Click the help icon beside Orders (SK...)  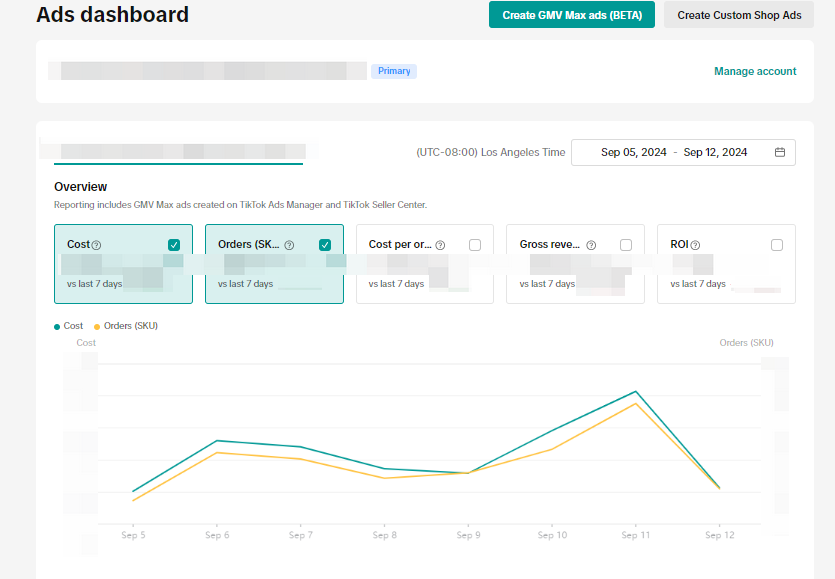(x=289, y=245)
